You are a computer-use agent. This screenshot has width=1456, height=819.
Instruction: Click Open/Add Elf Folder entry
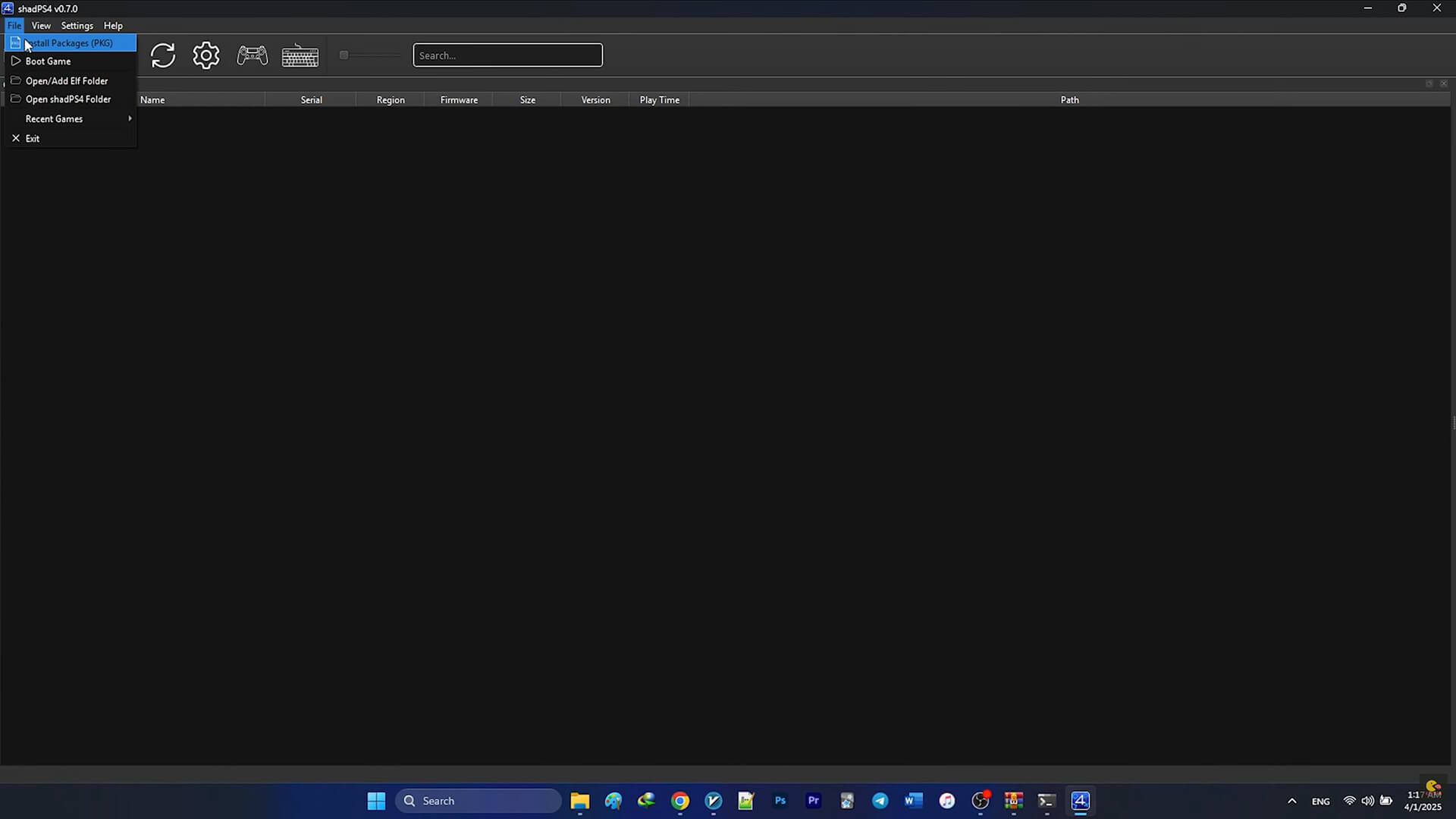67,81
